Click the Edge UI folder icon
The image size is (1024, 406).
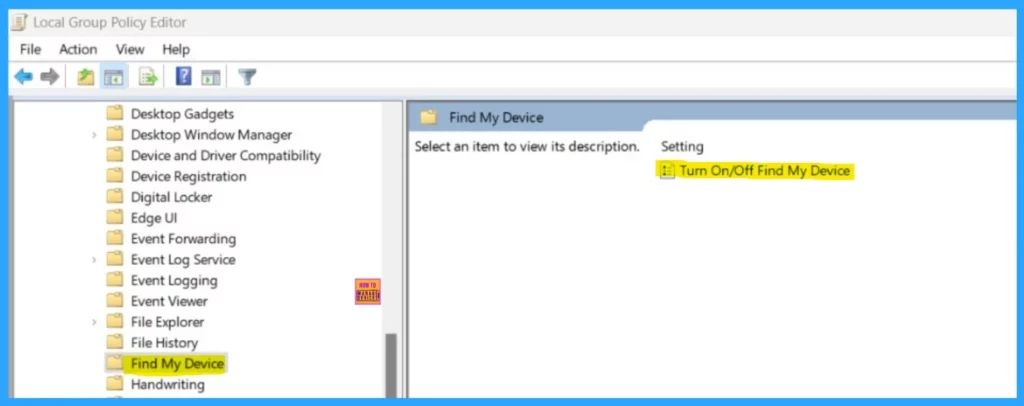coord(115,217)
